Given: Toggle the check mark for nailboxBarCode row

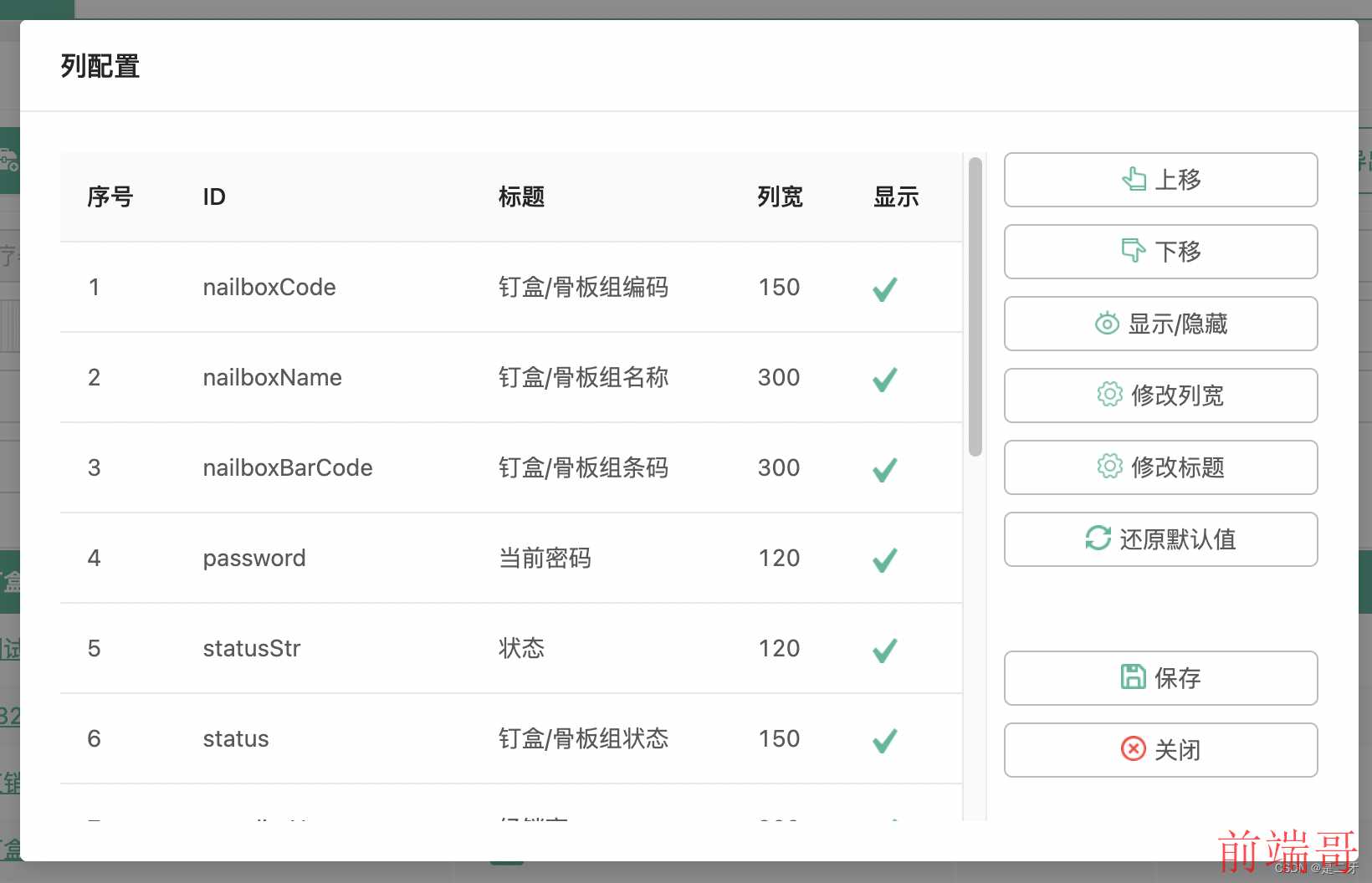Looking at the screenshot, I should (884, 469).
